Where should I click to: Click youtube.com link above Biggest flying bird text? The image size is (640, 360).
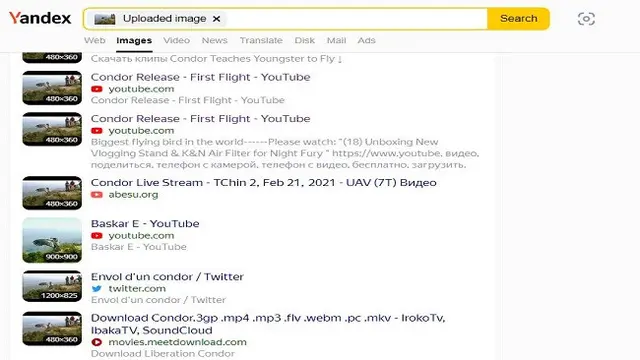pos(141,131)
